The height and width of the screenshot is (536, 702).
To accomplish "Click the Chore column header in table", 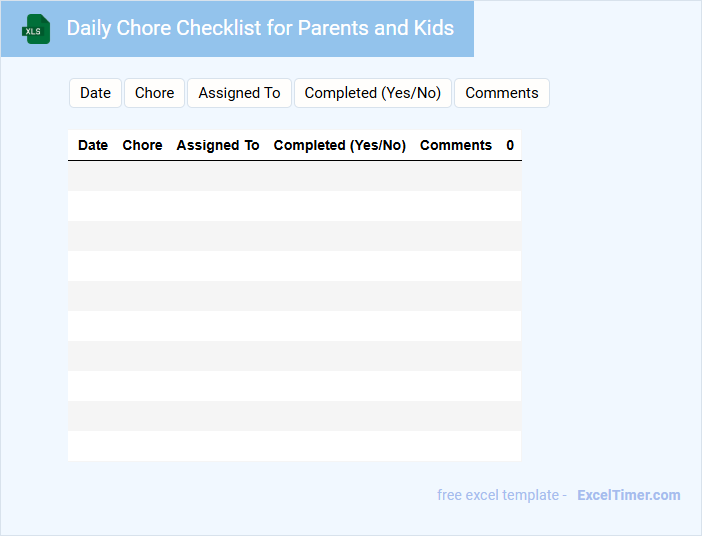I will tap(142, 145).
